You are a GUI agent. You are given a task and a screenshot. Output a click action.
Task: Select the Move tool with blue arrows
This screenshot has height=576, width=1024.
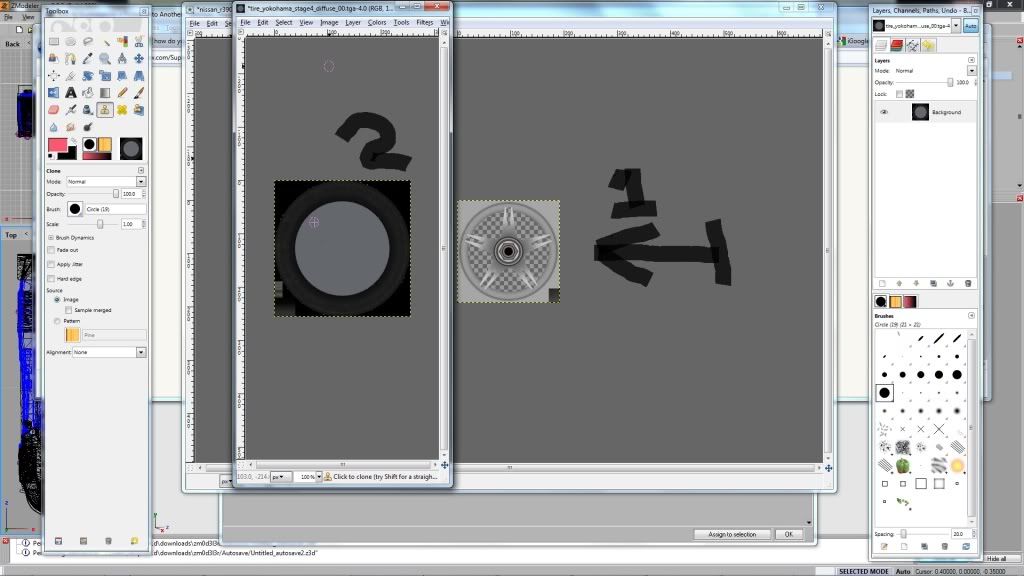pyautogui.click(x=139, y=58)
